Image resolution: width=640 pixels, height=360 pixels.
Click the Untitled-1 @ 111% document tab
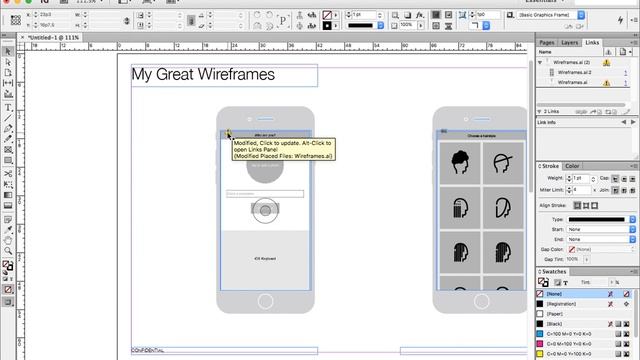53,38
